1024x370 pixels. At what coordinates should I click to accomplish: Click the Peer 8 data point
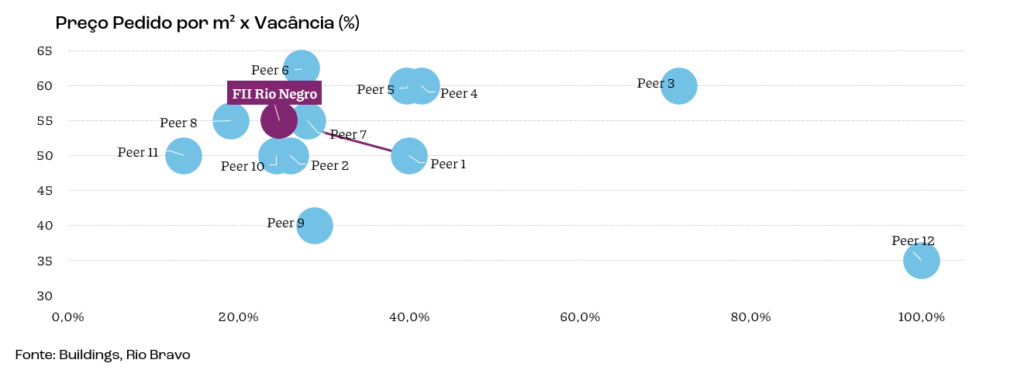(231, 121)
